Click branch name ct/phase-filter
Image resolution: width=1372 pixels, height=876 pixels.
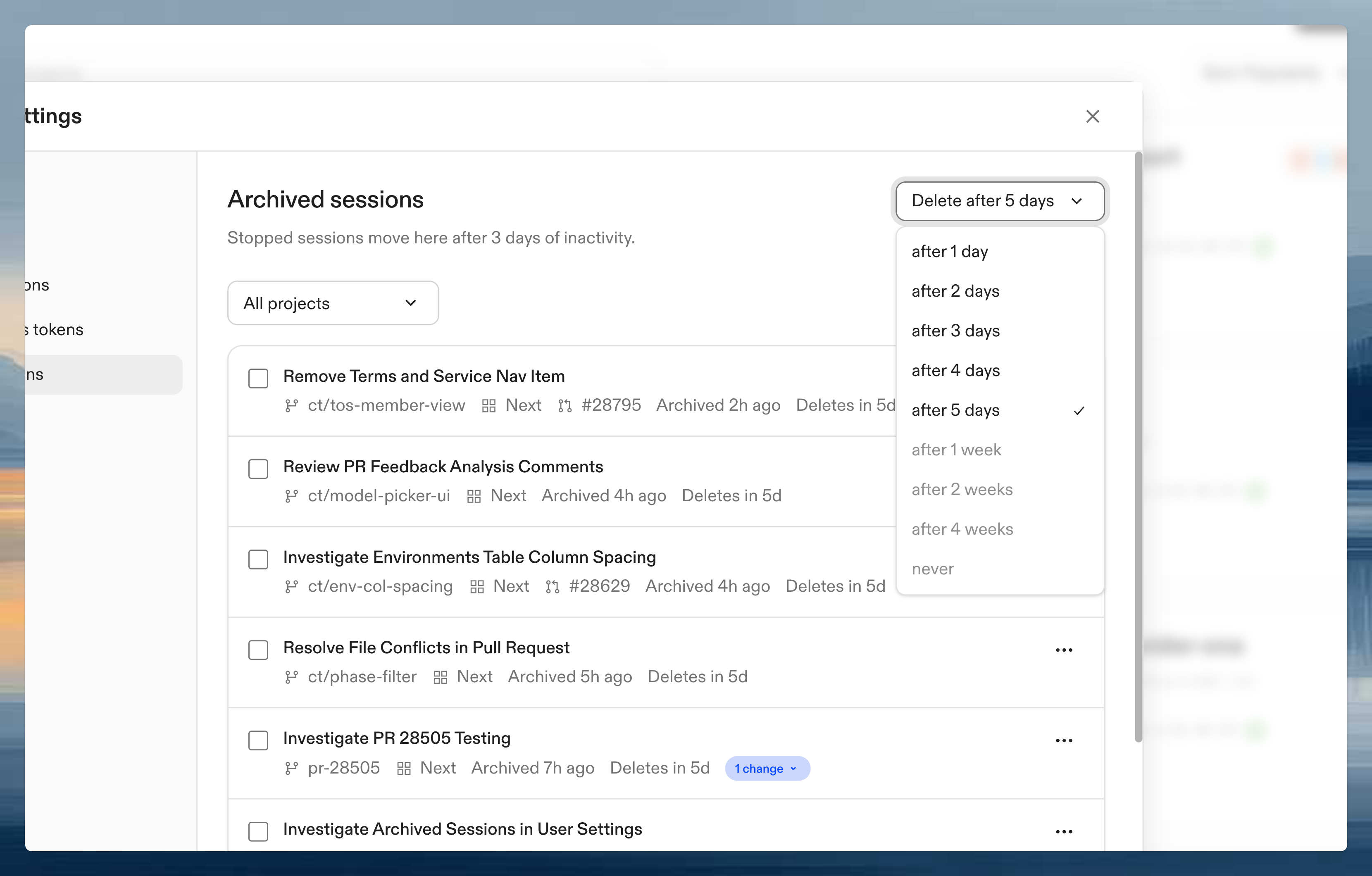362,677
